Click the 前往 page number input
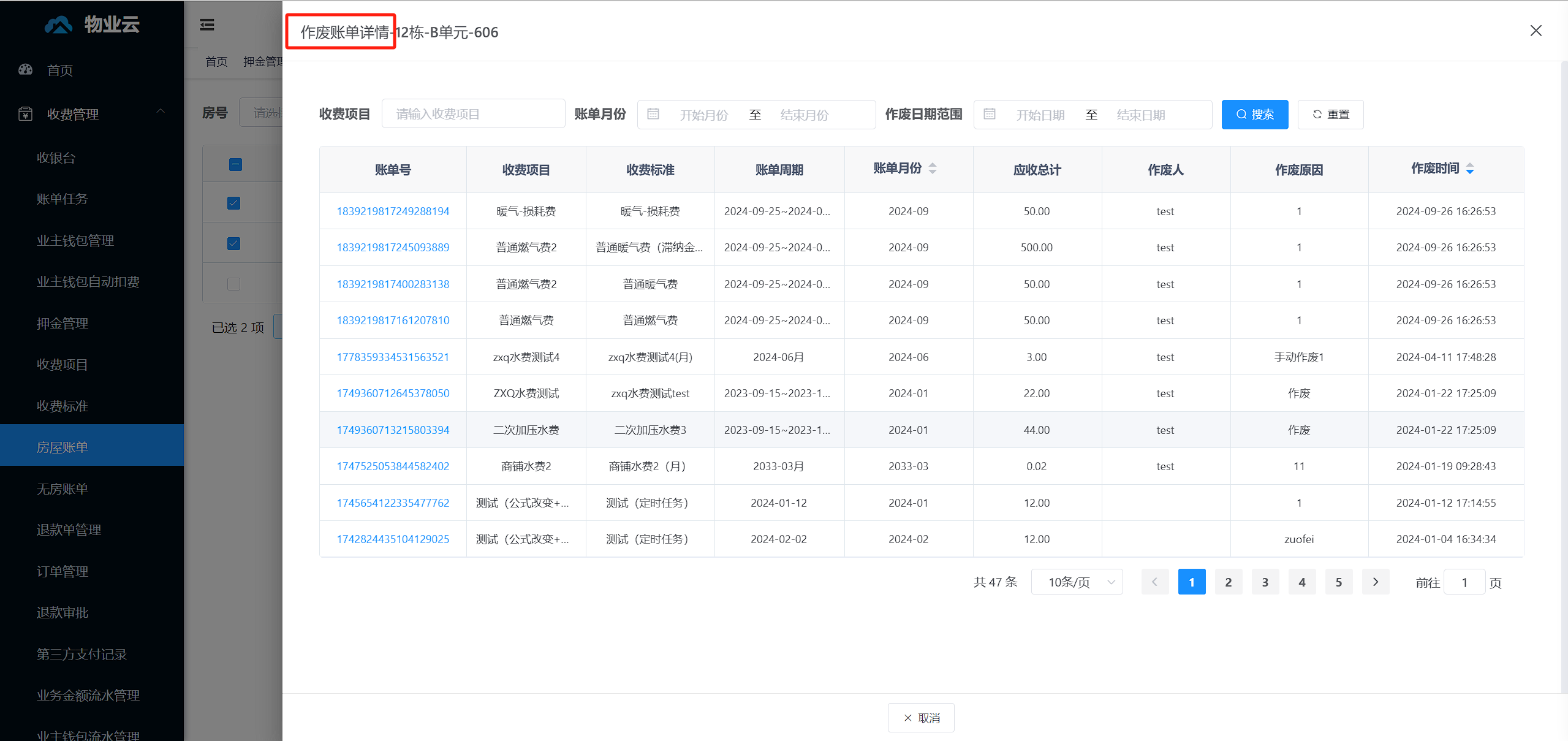1568x741 pixels. pyautogui.click(x=1464, y=582)
